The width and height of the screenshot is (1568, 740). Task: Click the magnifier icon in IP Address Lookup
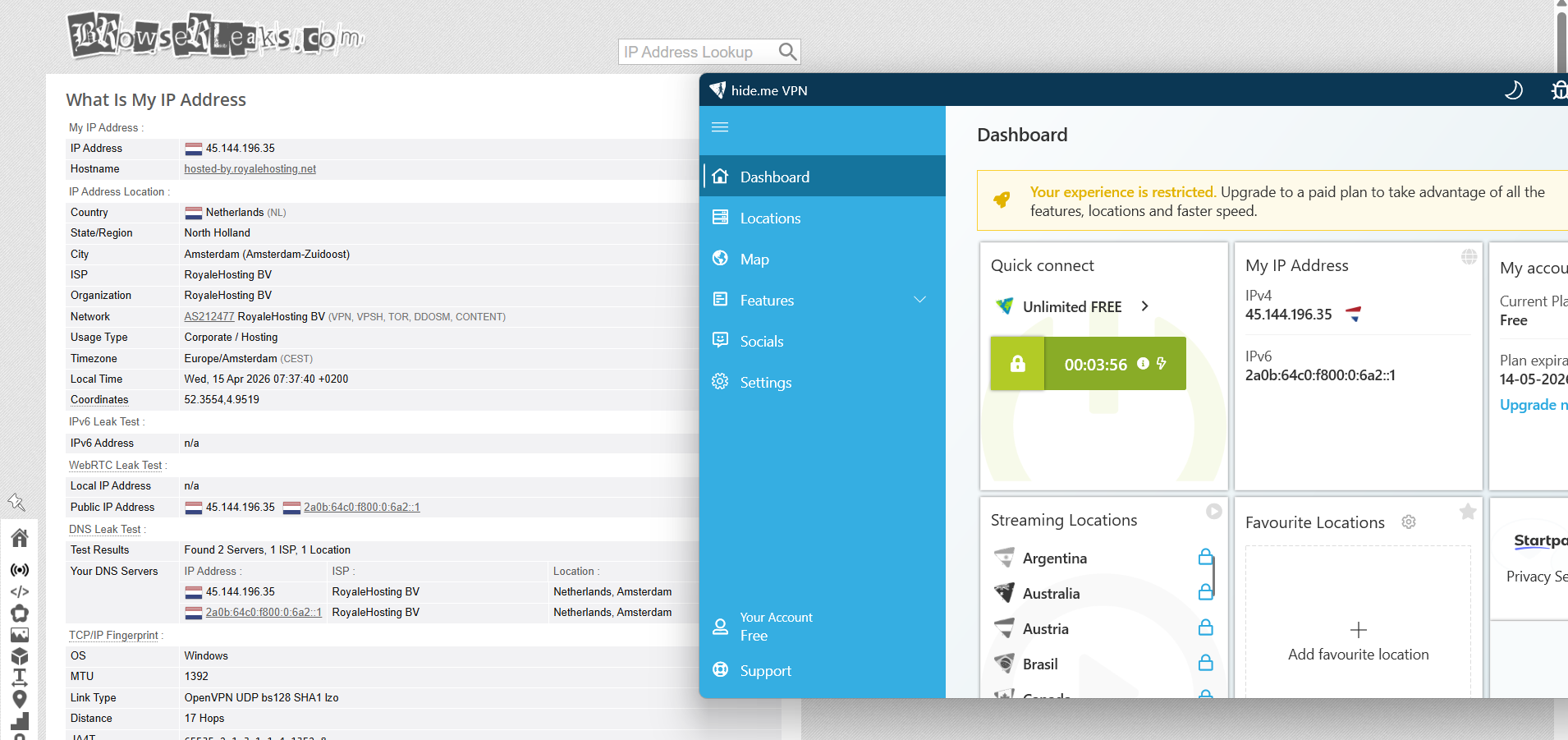coord(787,52)
